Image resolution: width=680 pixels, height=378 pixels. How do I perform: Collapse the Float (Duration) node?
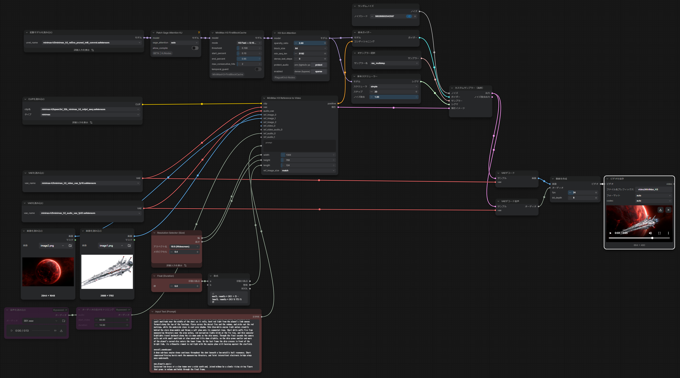tap(154, 276)
